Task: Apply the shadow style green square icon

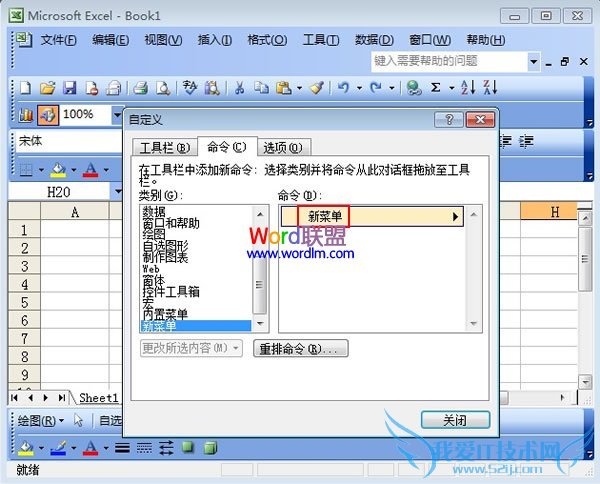Action: (x=188, y=447)
